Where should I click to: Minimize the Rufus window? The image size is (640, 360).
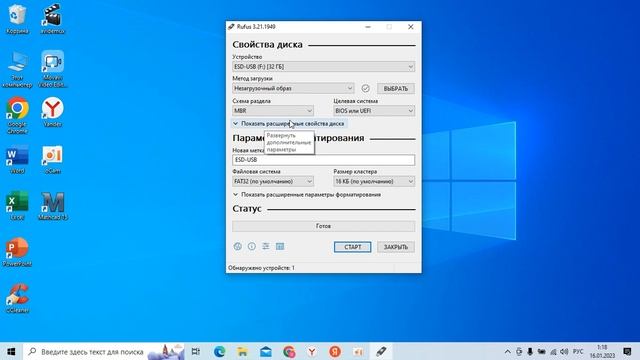[368, 27]
